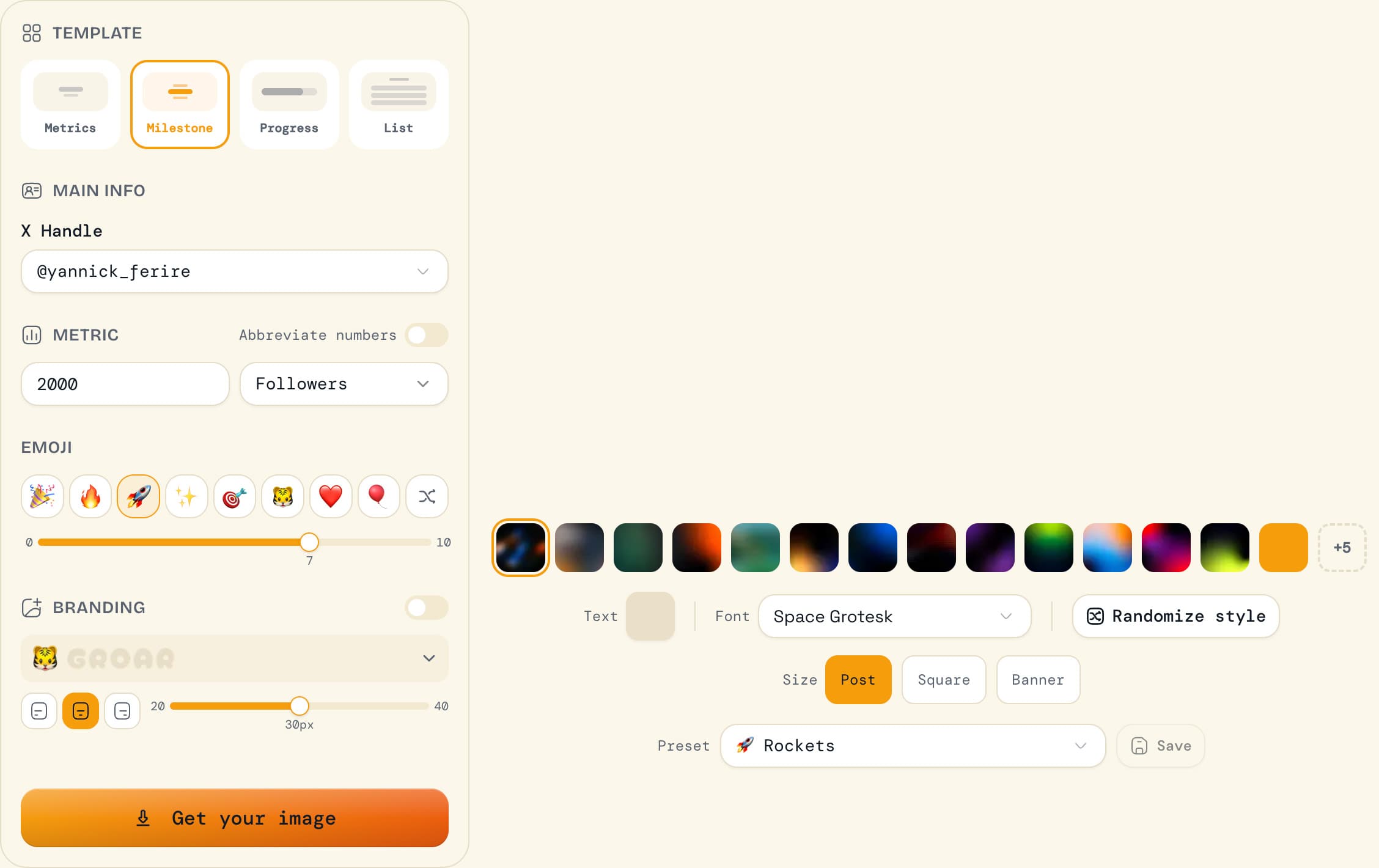Switch size to Square
The height and width of the screenshot is (868, 1379).
pos(943,680)
